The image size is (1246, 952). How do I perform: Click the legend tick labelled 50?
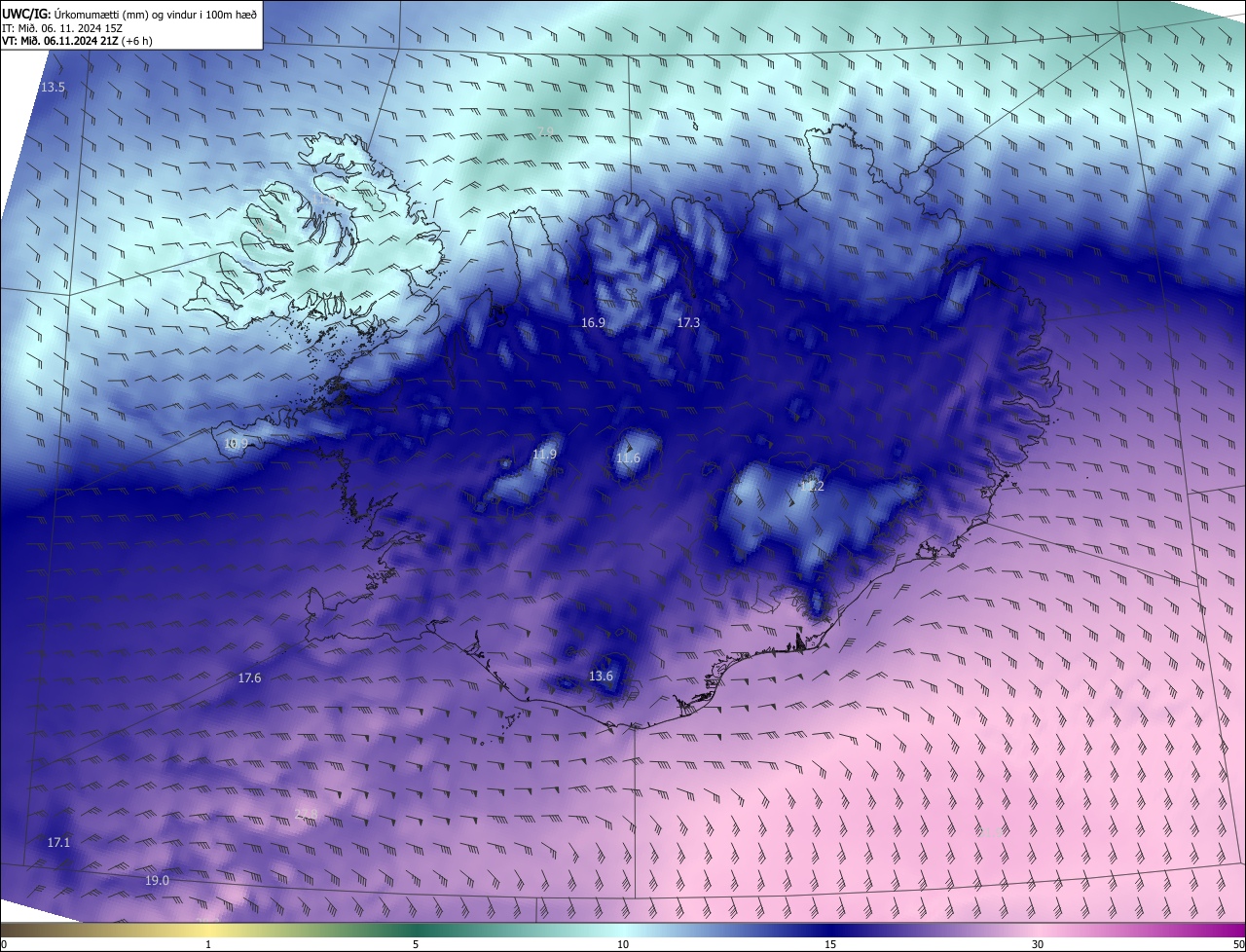[x=1238, y=945]
